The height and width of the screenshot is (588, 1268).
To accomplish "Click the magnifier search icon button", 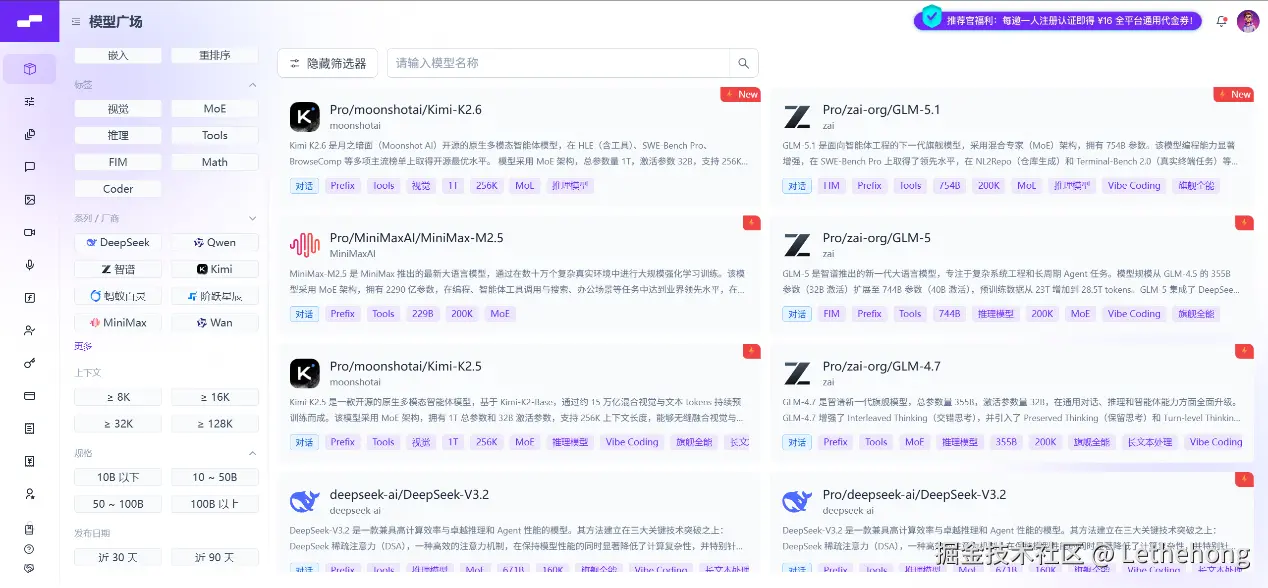I will [743, 63].
